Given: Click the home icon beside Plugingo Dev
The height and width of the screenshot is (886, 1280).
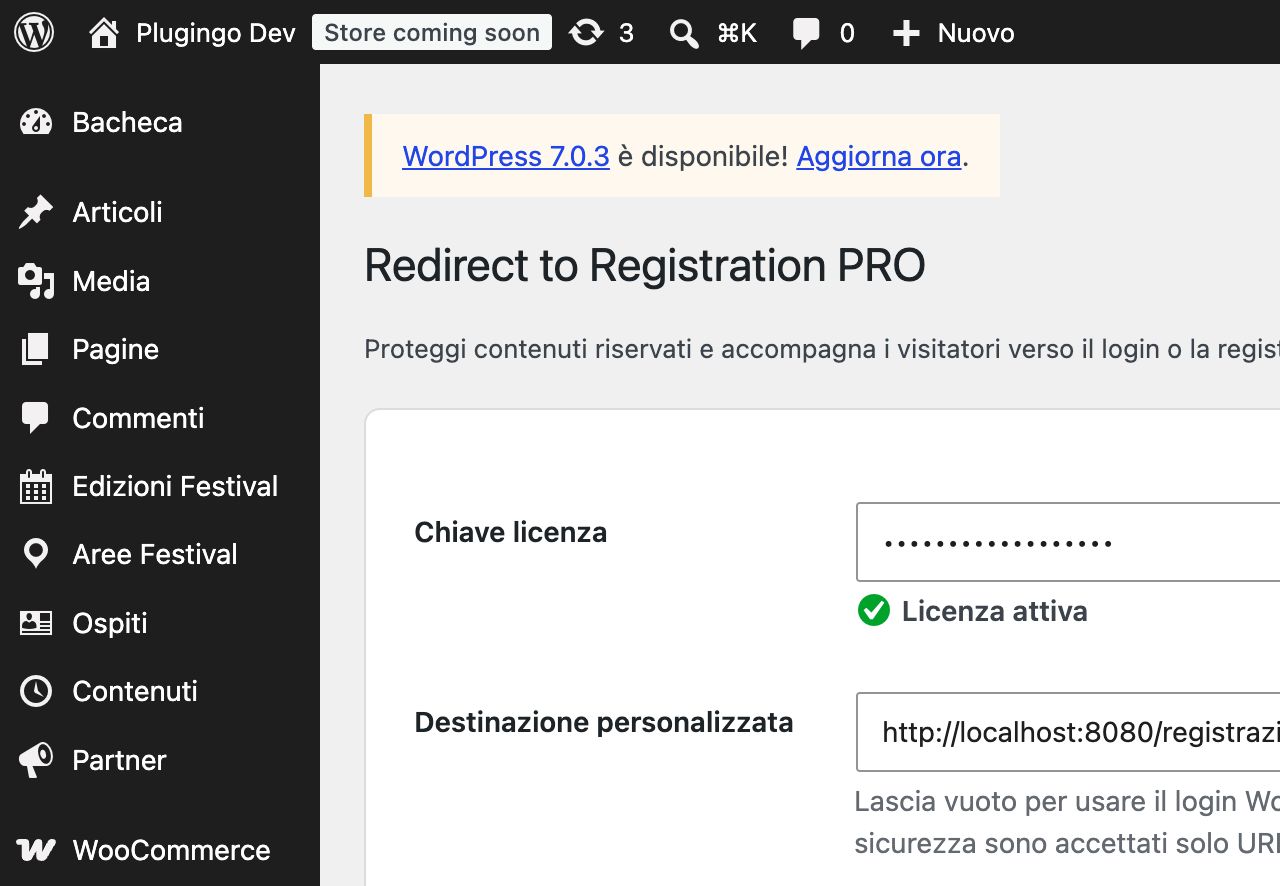Looking at the screenshot, I should click(x=104, y=33).
